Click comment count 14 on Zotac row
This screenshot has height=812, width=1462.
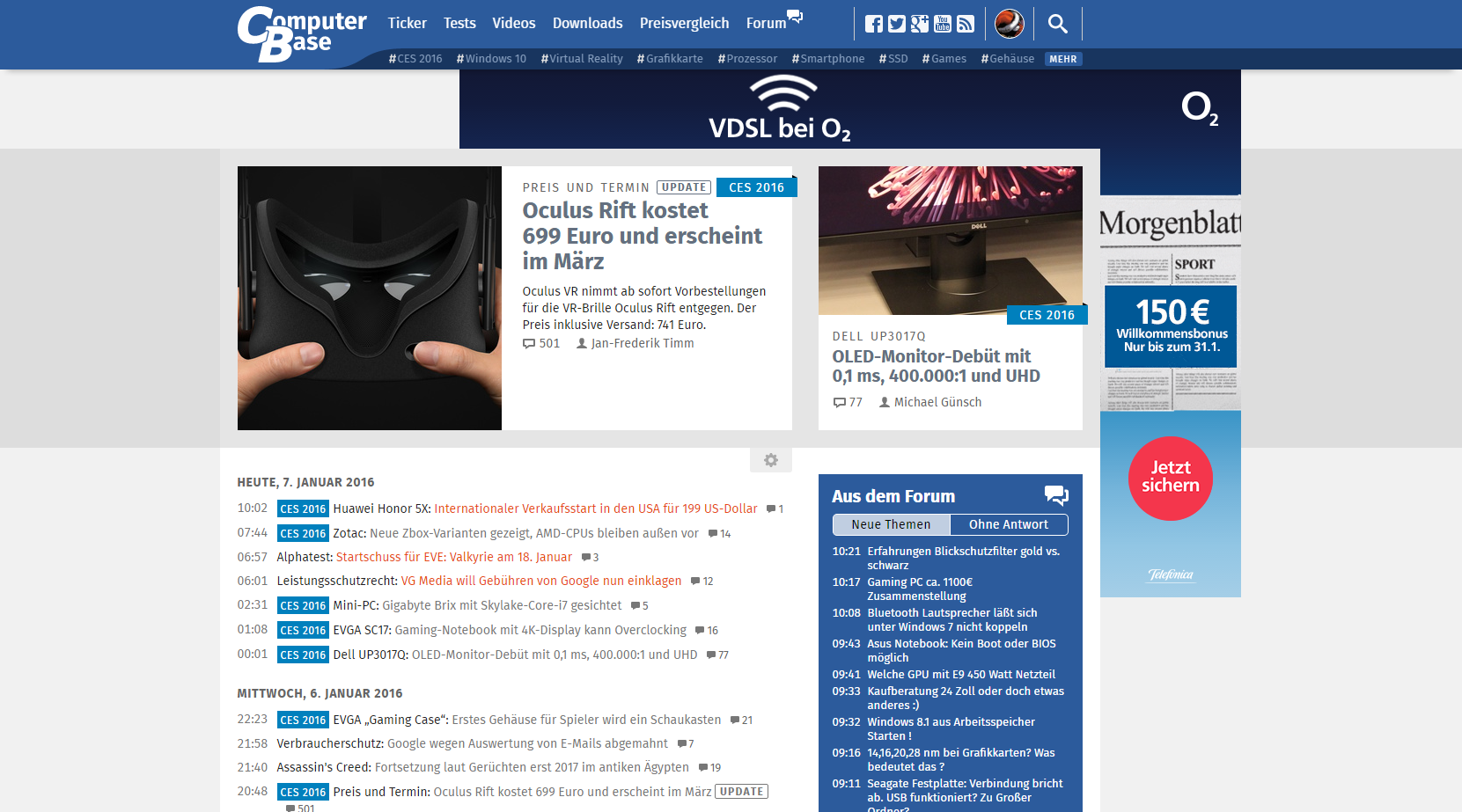tap(720, 534)
